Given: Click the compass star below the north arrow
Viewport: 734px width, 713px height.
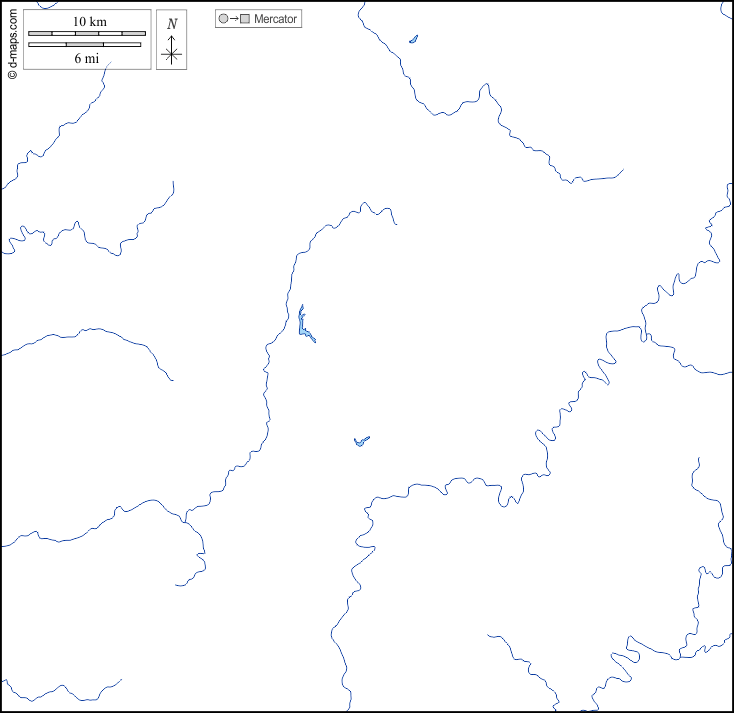Looking at the screenshot, I should click(172, 54).
